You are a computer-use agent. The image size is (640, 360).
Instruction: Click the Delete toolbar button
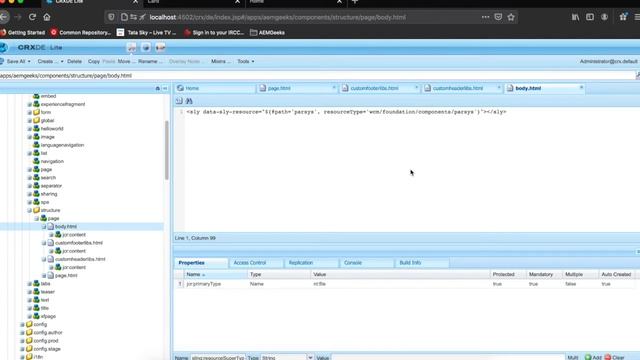point(74,61)
